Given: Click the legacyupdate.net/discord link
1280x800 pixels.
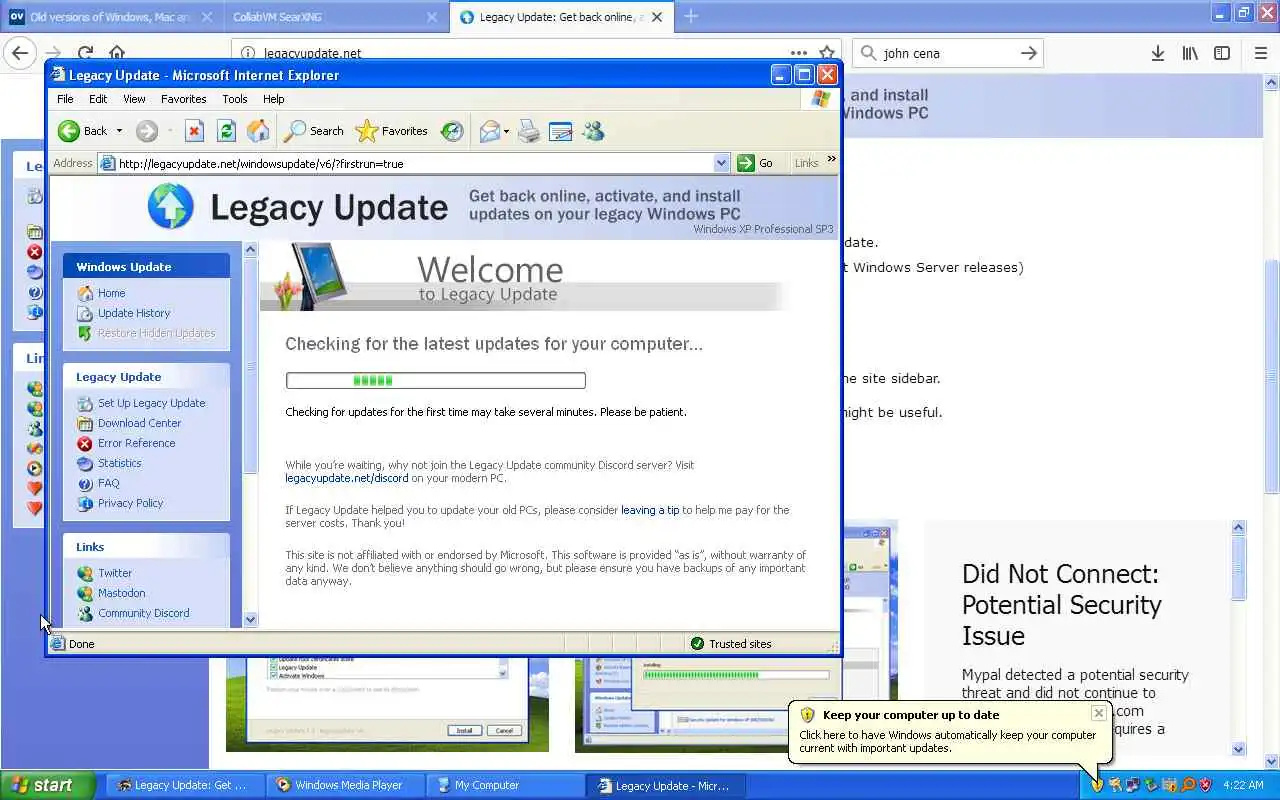Looking at the screenshot, I should (346, 478).
